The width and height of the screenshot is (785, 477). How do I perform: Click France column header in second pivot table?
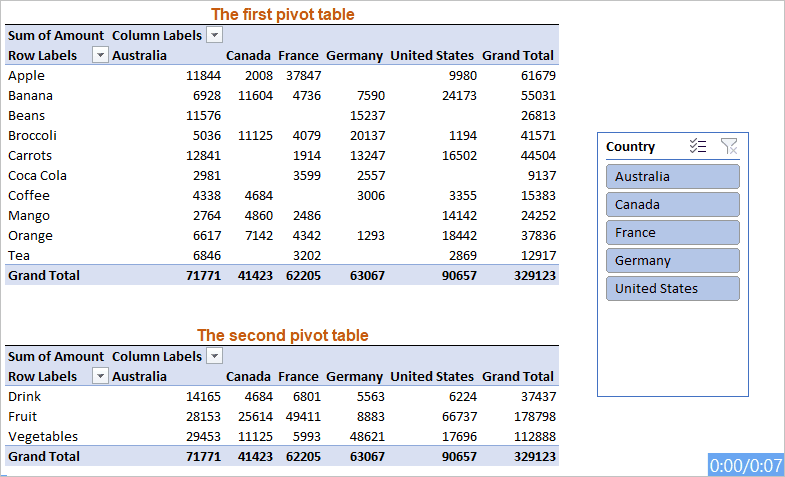click(298, 376)
